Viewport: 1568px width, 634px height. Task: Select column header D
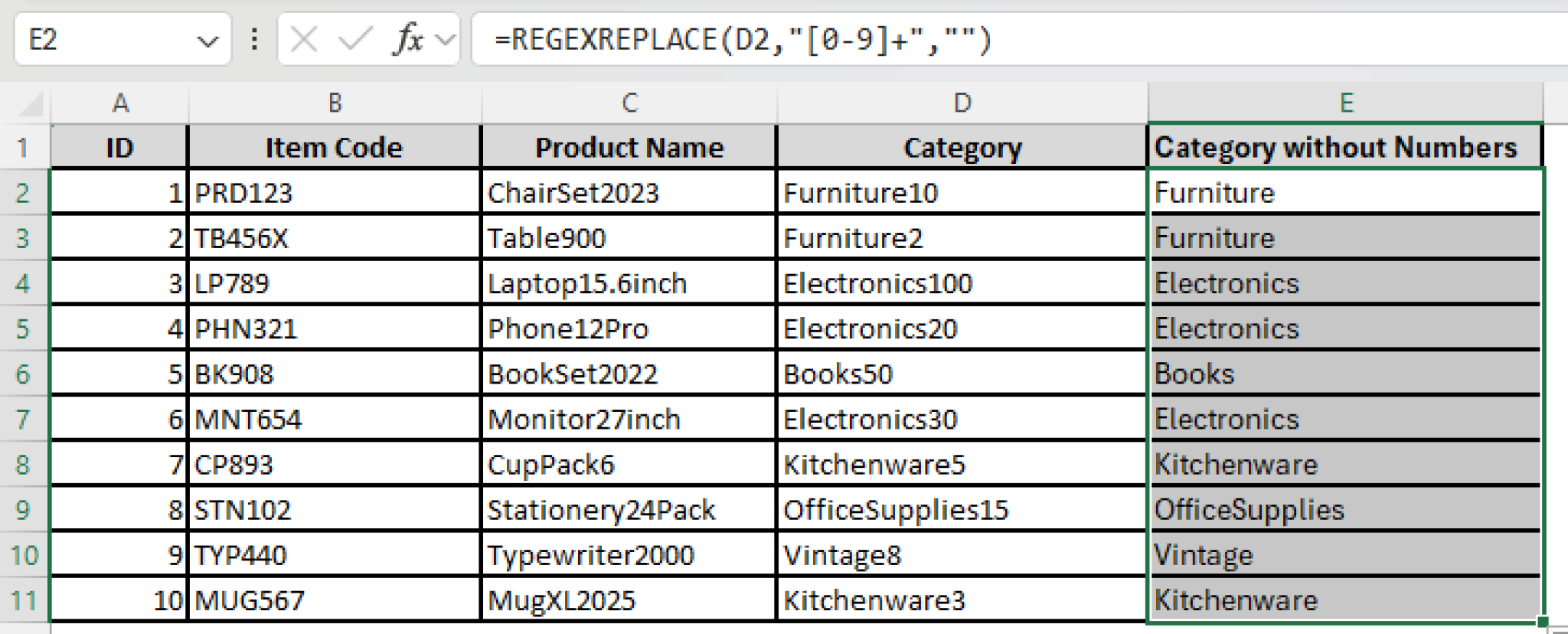[962, 102]
